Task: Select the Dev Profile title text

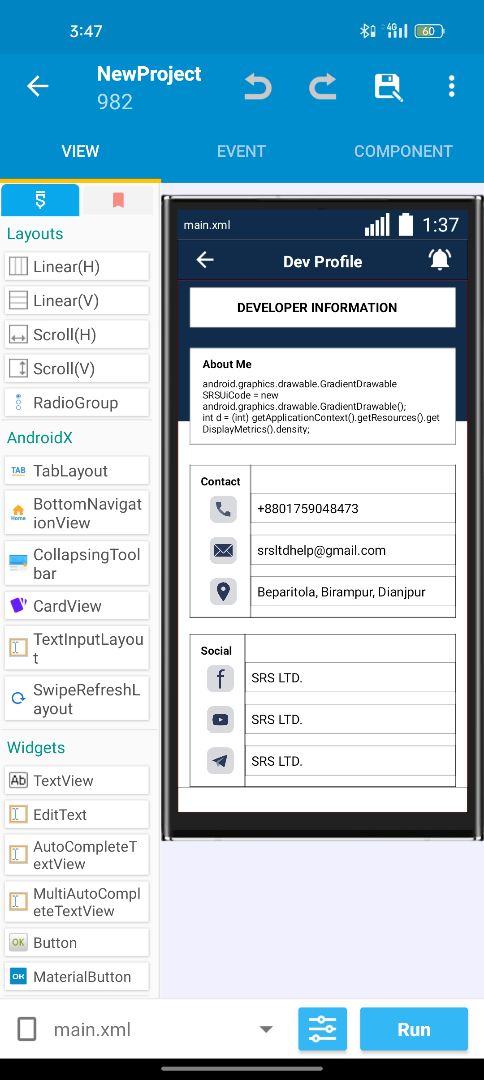Action: [322, 261]
